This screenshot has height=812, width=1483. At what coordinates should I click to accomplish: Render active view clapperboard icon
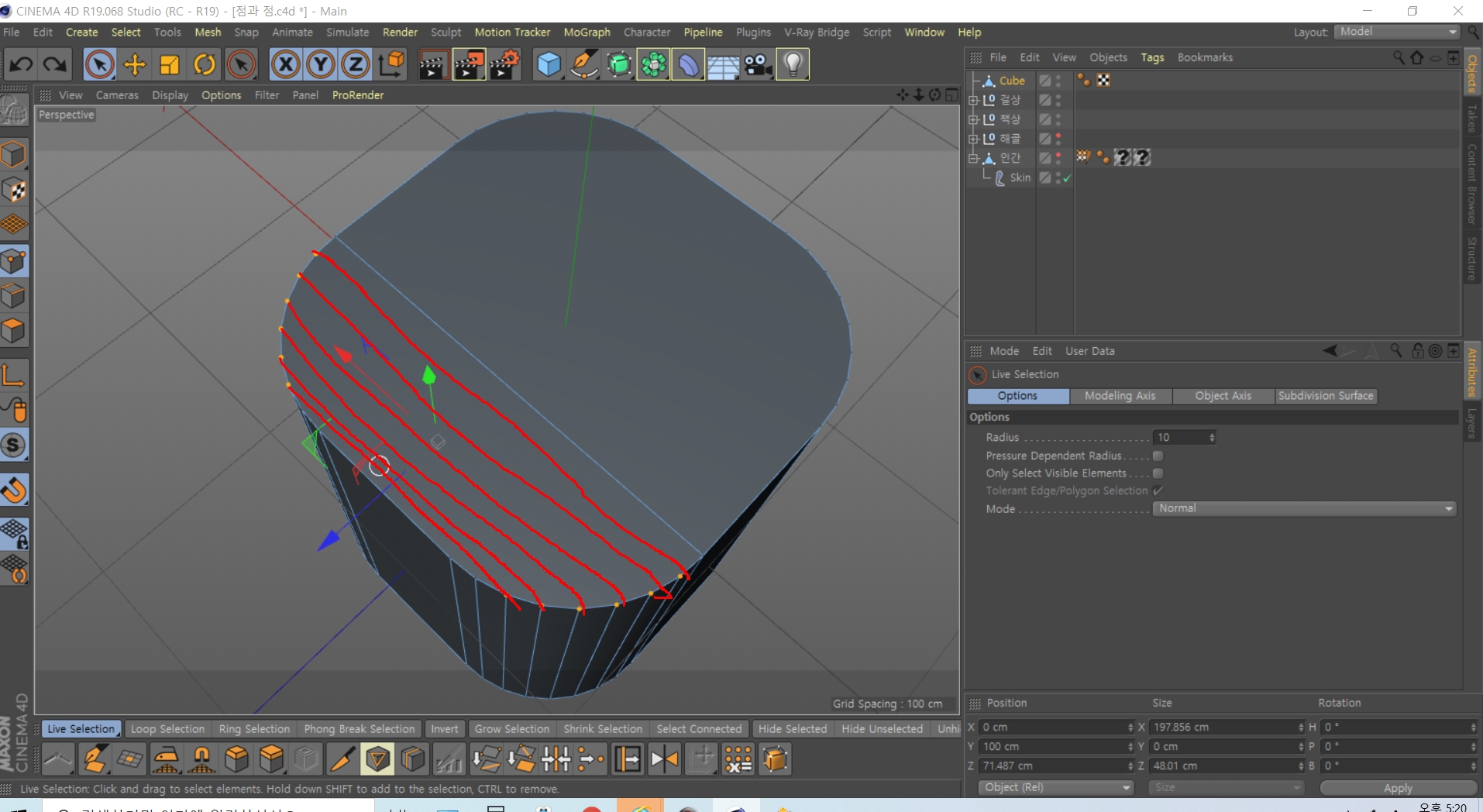[x=433, y=64]
